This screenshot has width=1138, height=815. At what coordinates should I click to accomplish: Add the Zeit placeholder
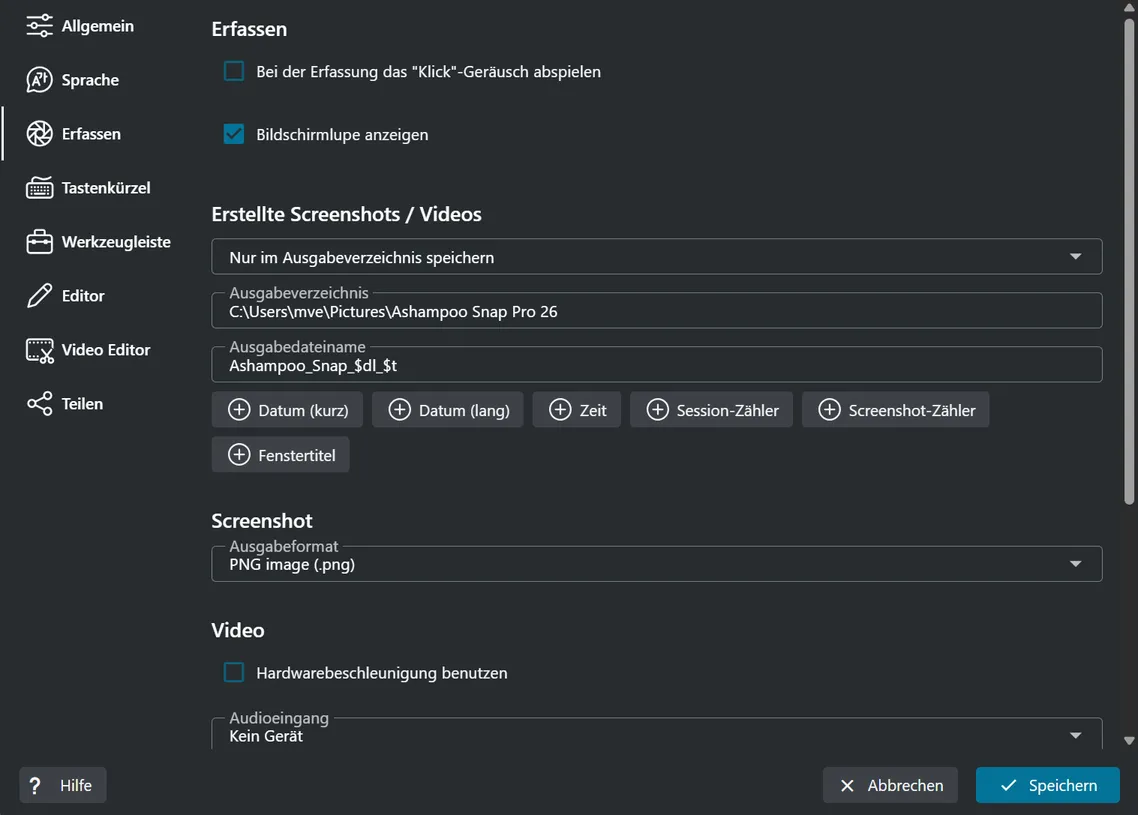(x=577, y=409)
